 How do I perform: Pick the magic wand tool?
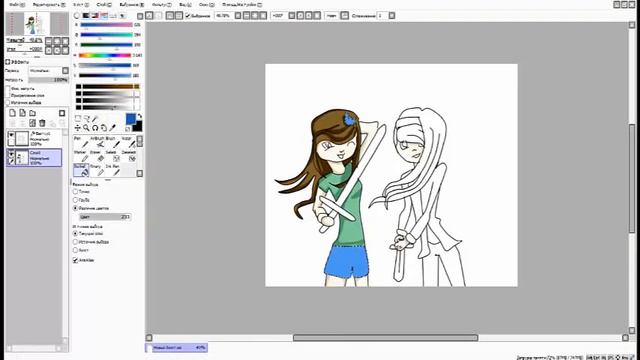click(95, 119)
